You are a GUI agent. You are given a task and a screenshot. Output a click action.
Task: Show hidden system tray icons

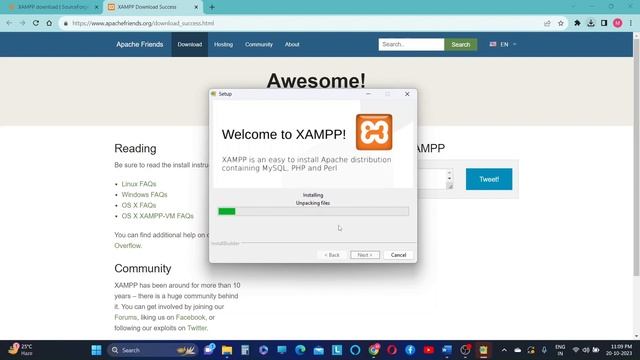(x=504, y=350)
